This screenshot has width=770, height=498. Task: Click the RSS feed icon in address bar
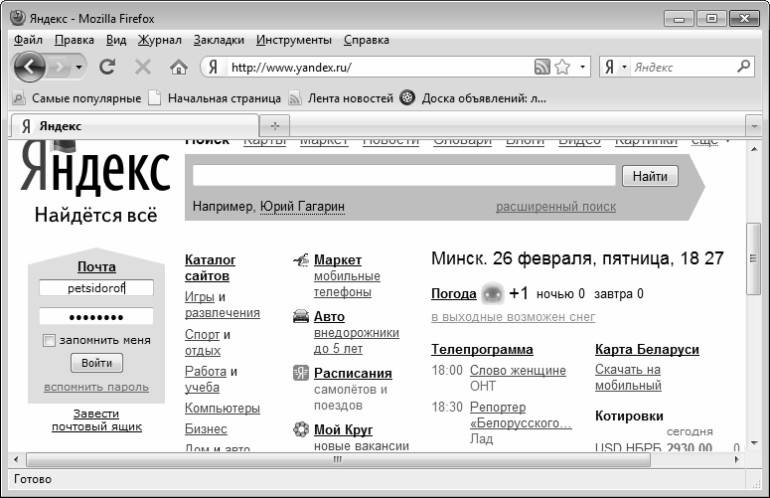tap(541, 68)
